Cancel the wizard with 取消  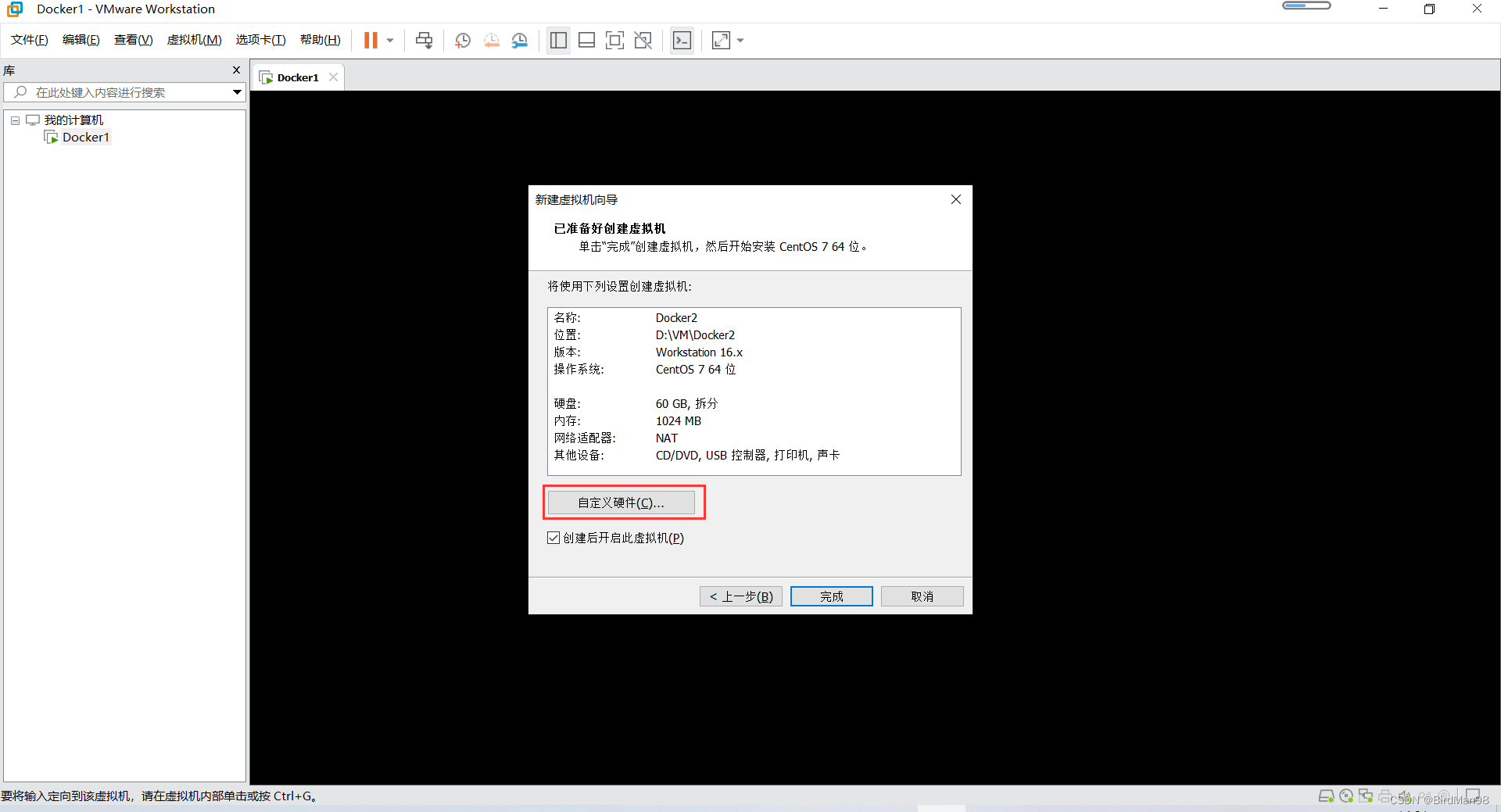tap(922, 596)
